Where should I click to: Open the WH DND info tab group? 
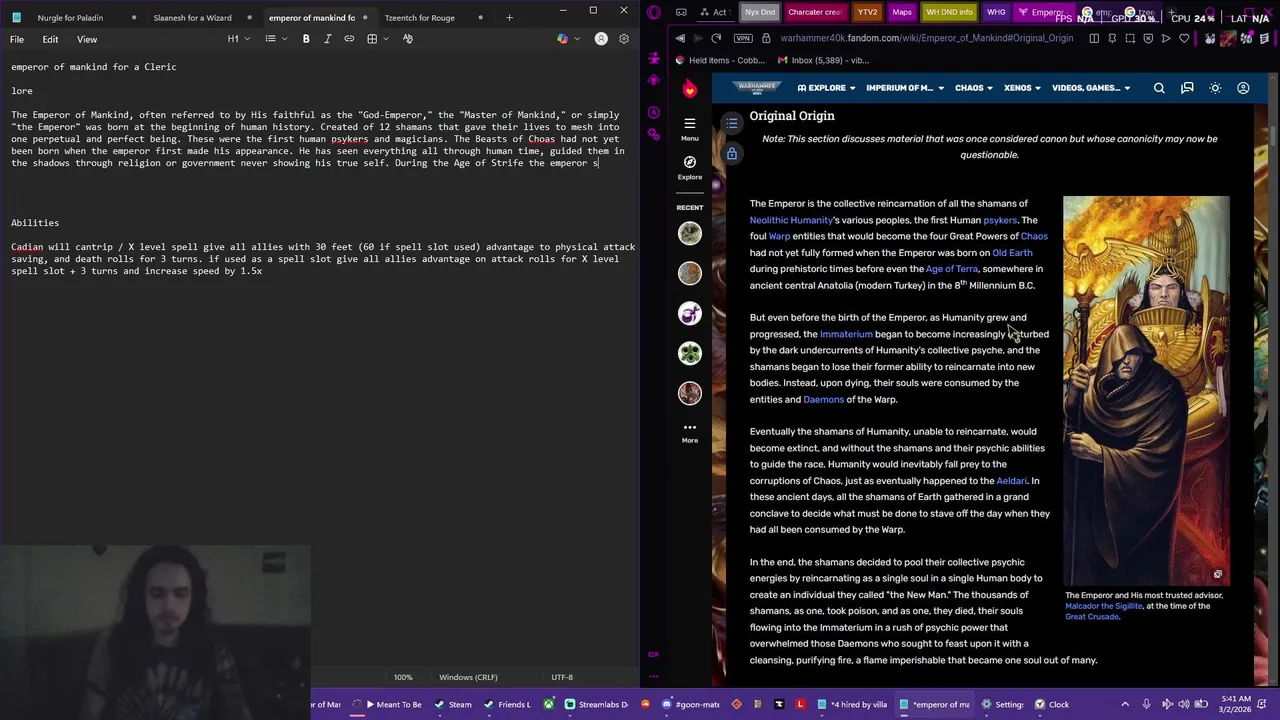coord(949,12)
